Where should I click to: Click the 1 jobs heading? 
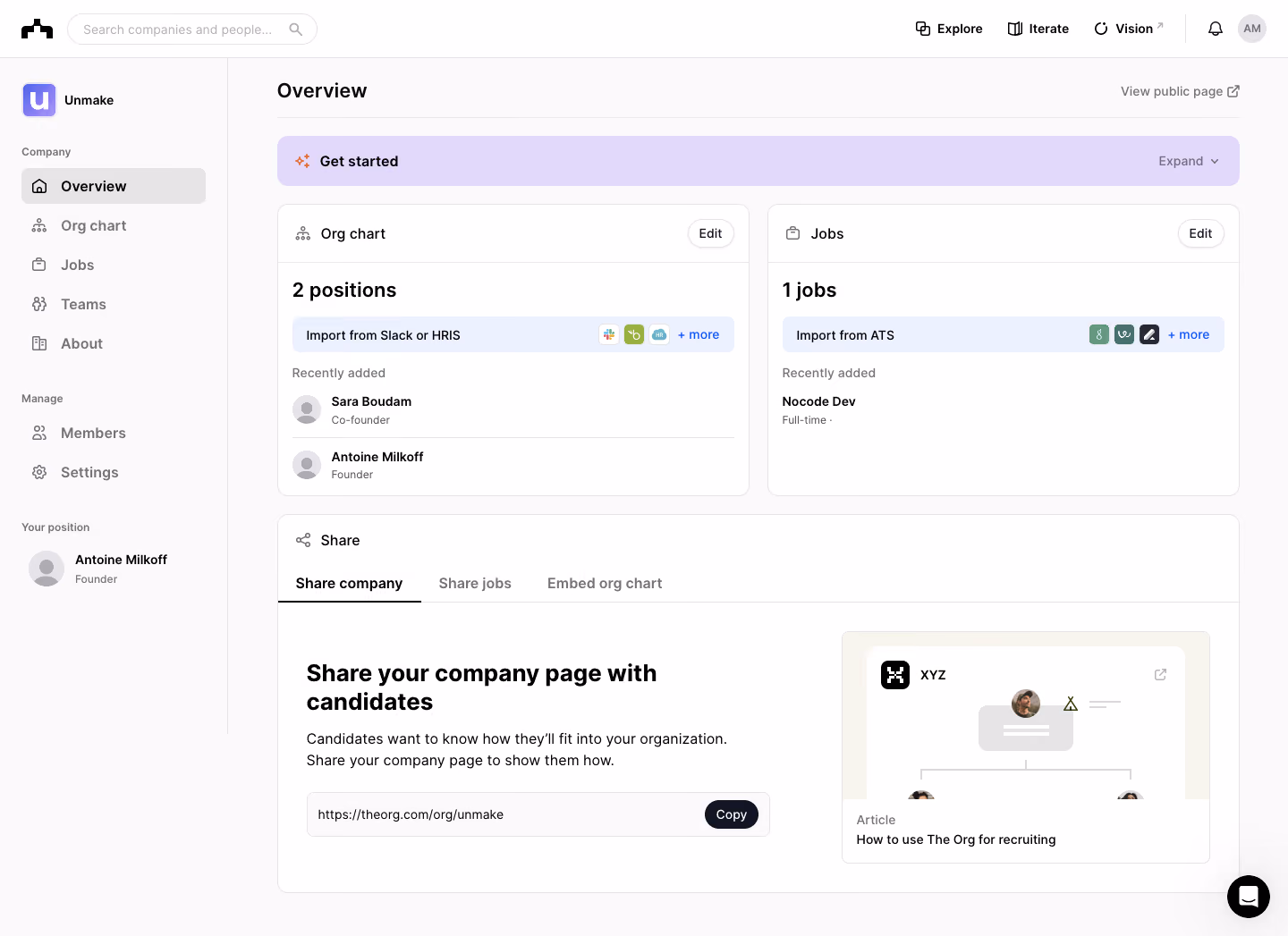point(809,290)
